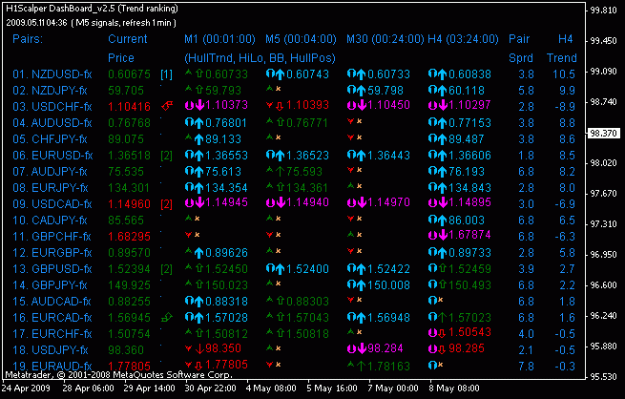Click the thin green arrow beside 75.593

(x=280, y=172)
